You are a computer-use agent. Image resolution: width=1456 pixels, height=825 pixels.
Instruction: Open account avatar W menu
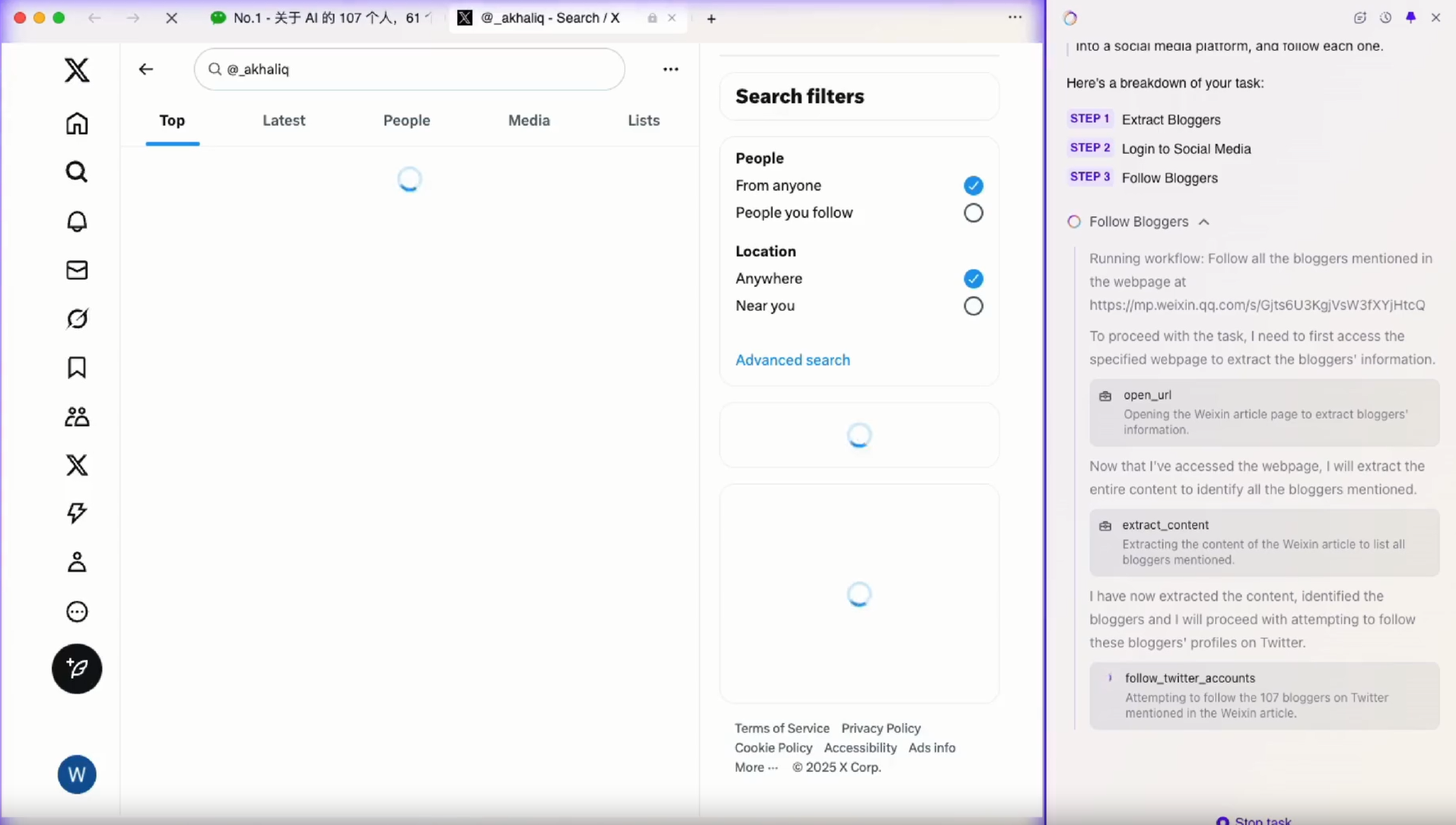77,775
